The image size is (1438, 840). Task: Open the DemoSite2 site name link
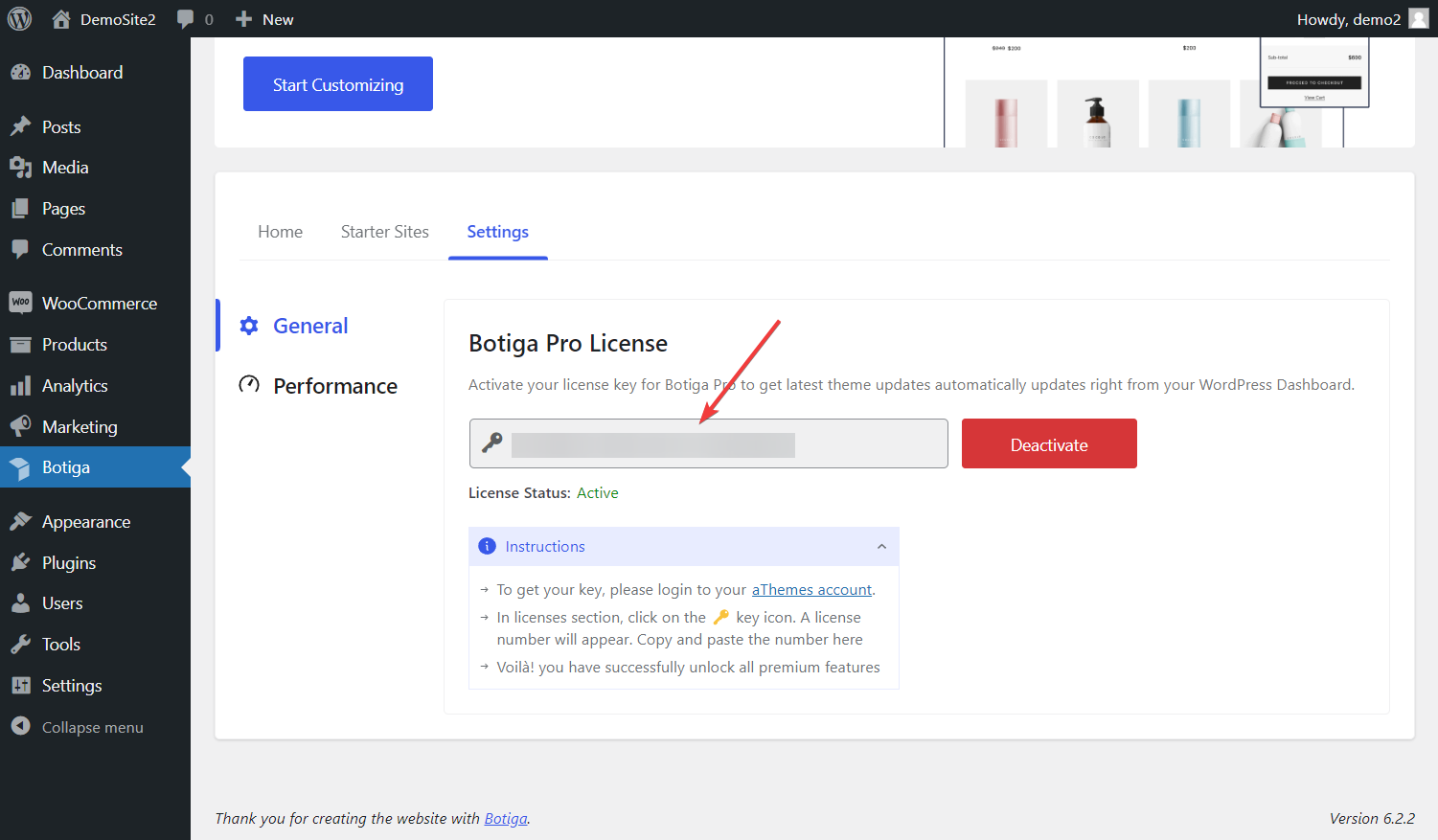tap(118, 19)
